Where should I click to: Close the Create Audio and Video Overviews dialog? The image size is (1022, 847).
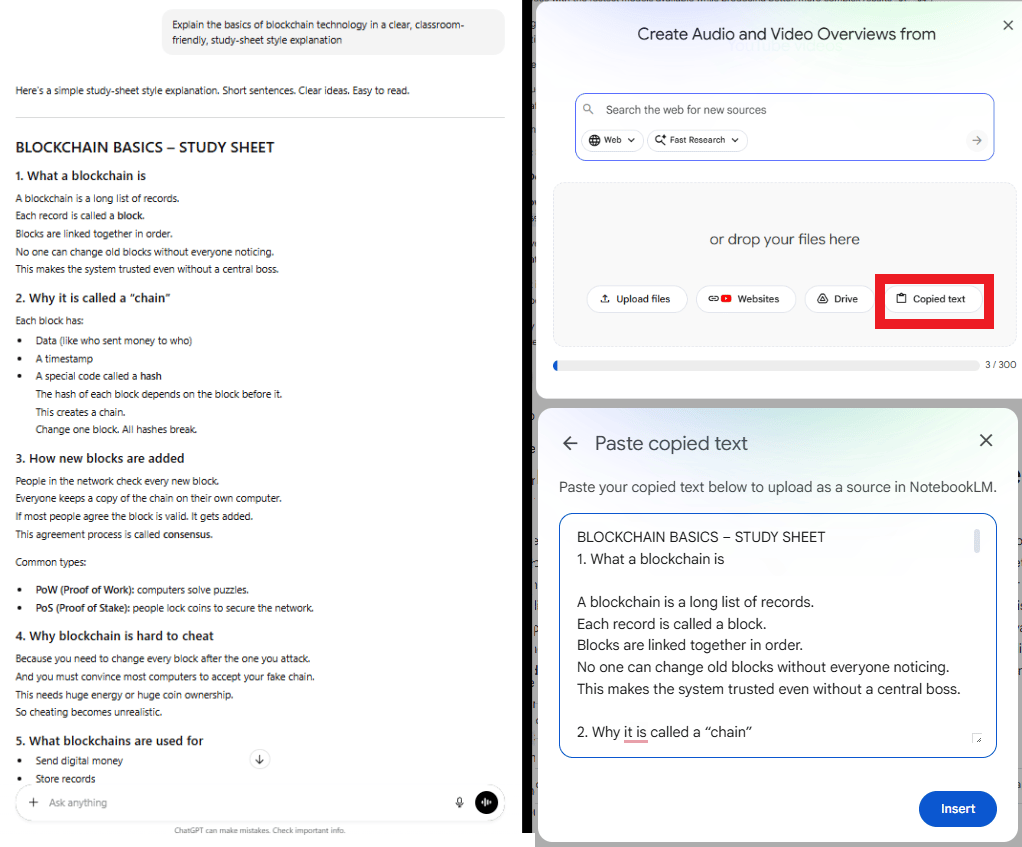pyautogui.click(x=1008, y=25)
